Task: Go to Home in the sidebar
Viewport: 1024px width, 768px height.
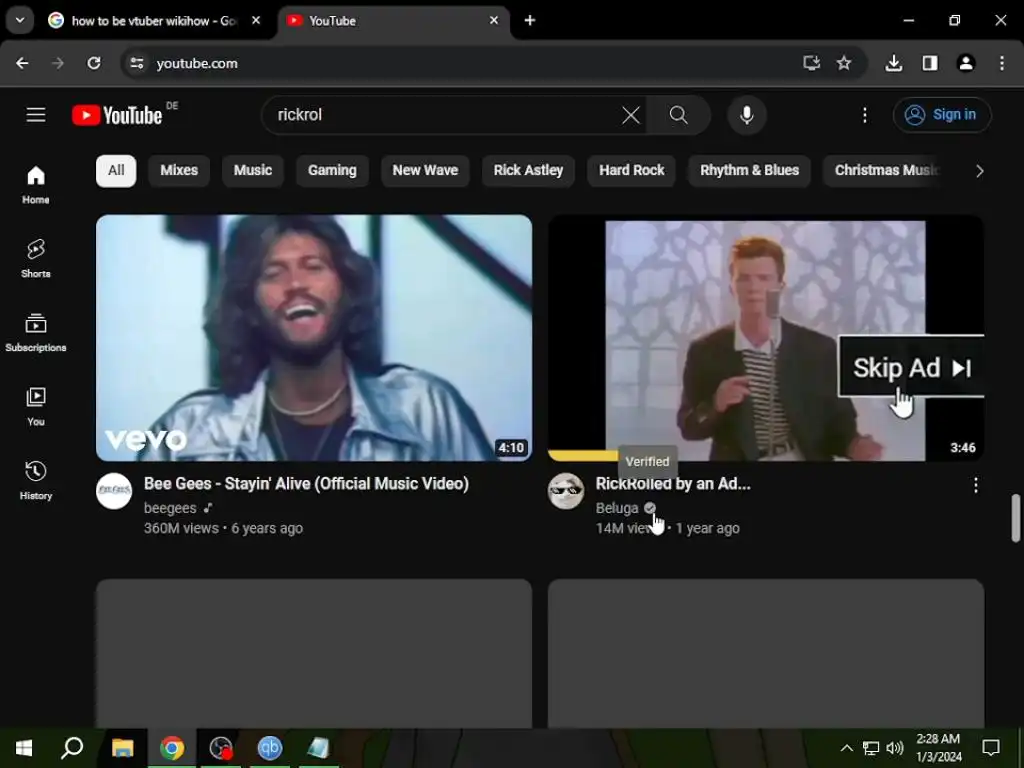Action: coord(36,185)
